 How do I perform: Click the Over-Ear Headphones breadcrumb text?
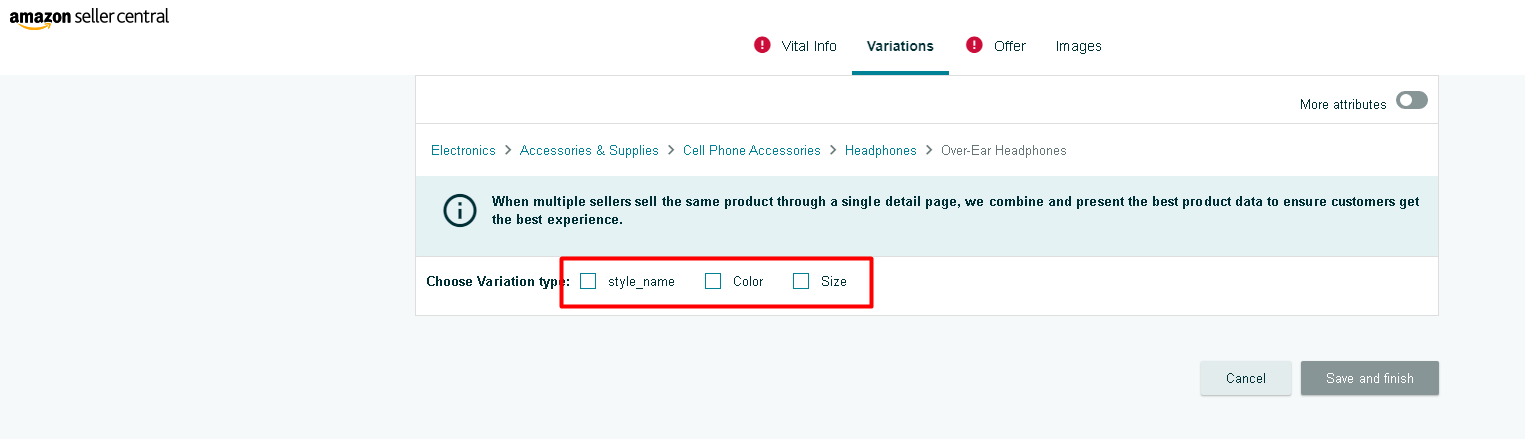(x=1003, y=150)
